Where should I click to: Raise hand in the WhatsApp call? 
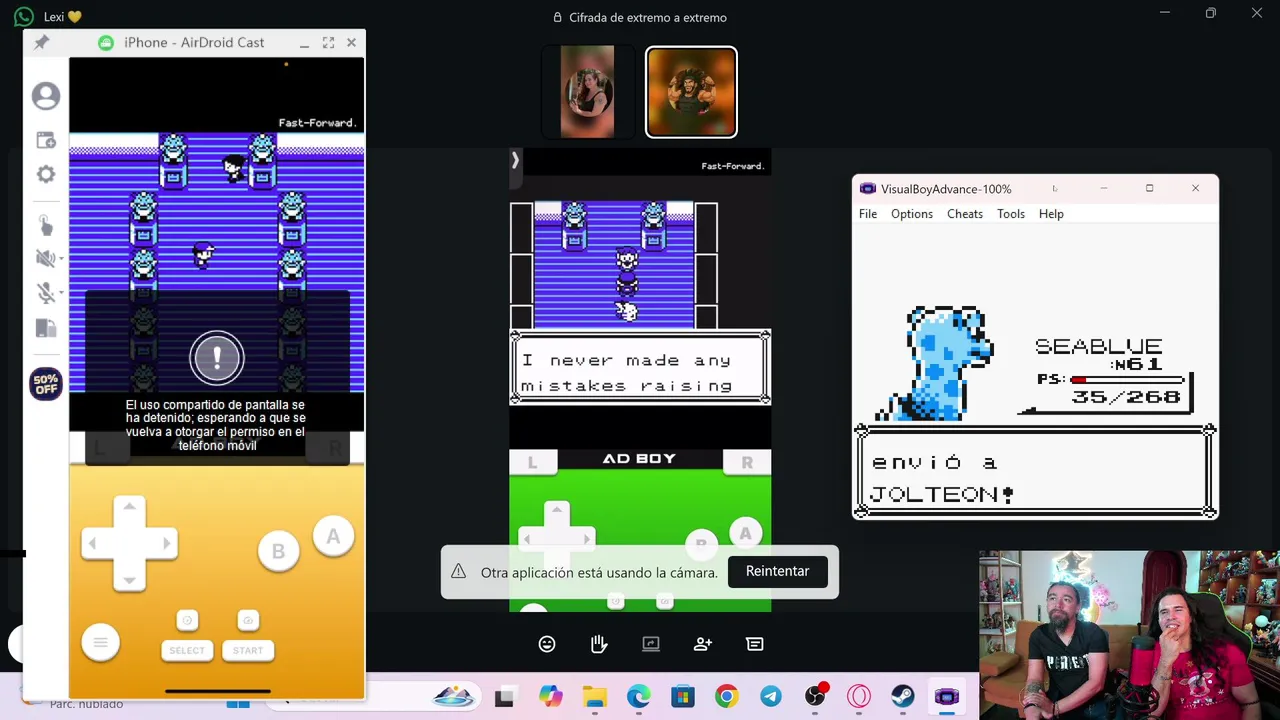[599, 644]
